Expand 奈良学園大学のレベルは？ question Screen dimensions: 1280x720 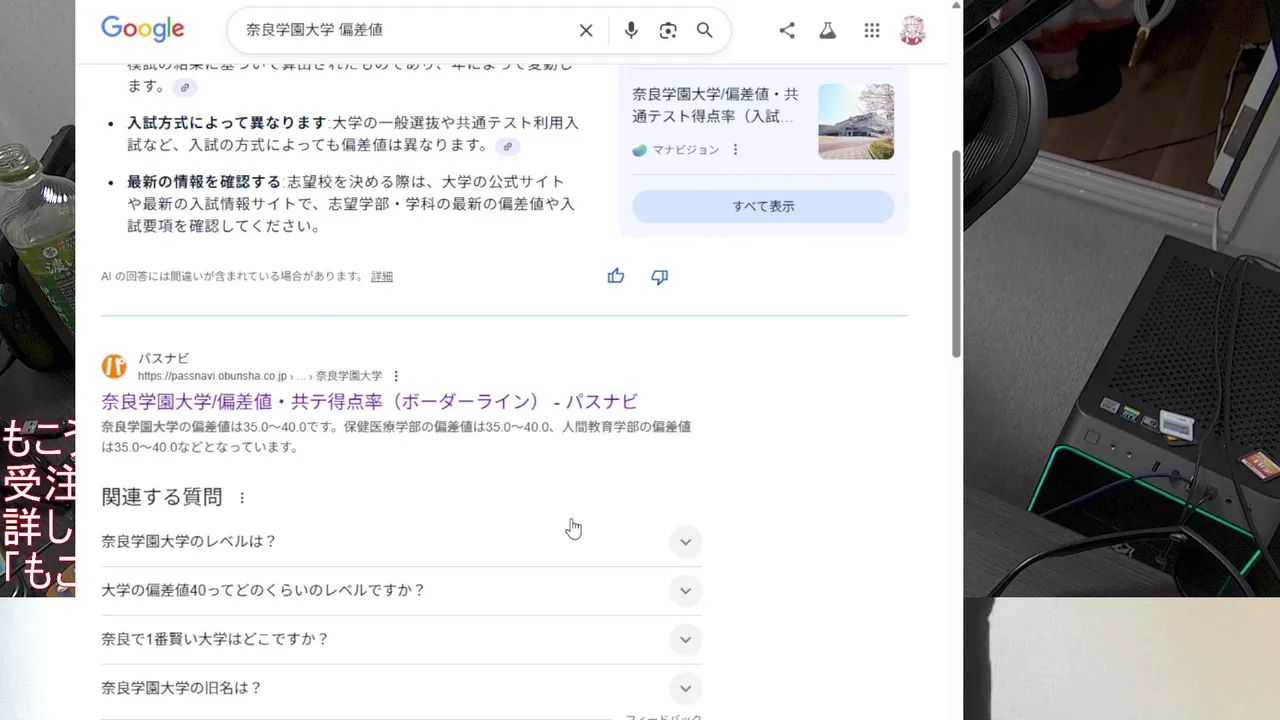click(401, 541)
